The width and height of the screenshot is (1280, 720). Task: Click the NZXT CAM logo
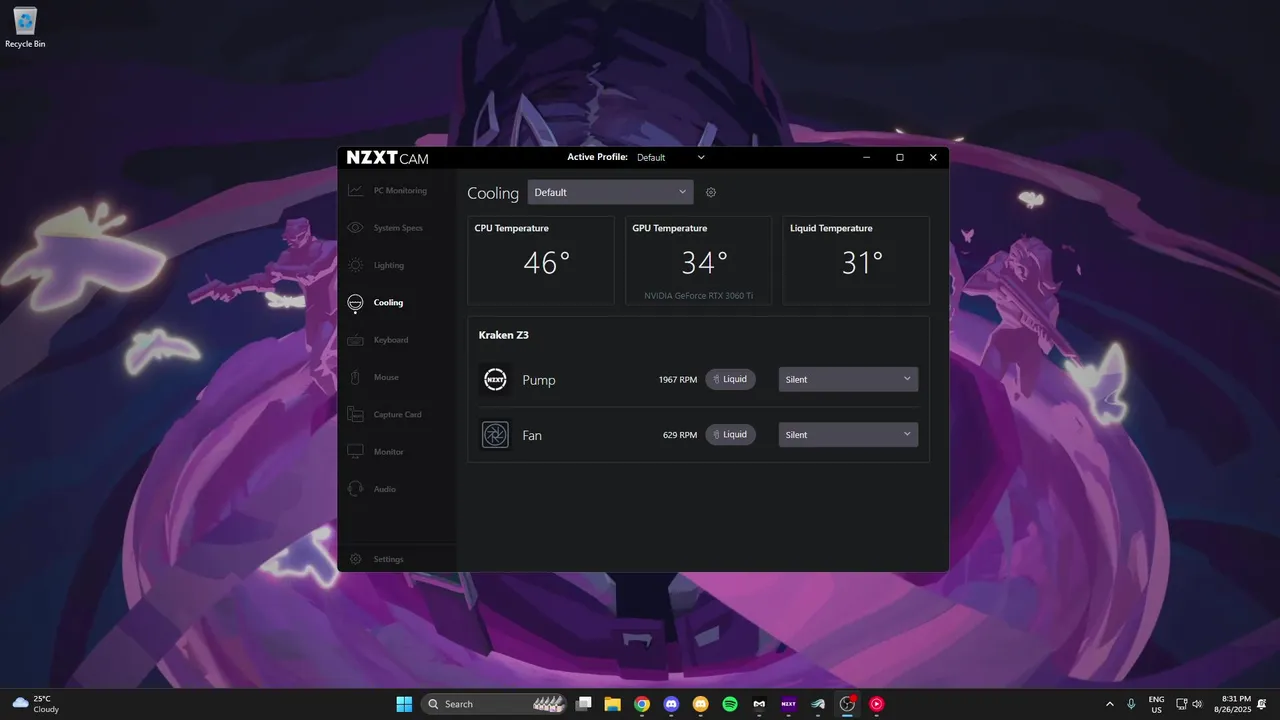click(387, 157)
